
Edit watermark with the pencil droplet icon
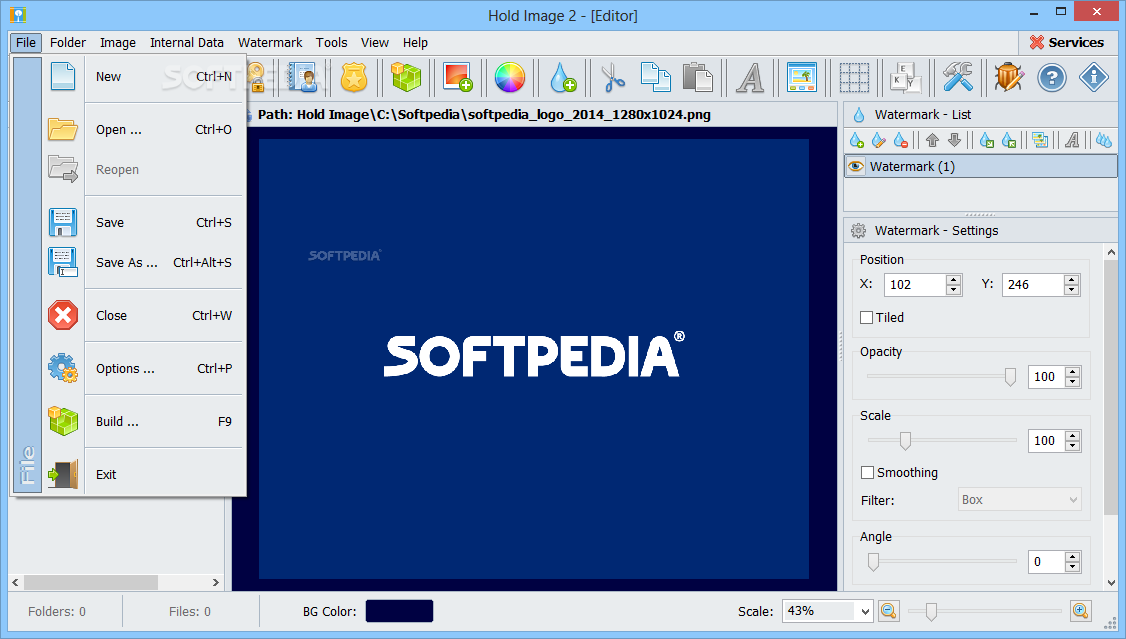[x=878, y=140]
